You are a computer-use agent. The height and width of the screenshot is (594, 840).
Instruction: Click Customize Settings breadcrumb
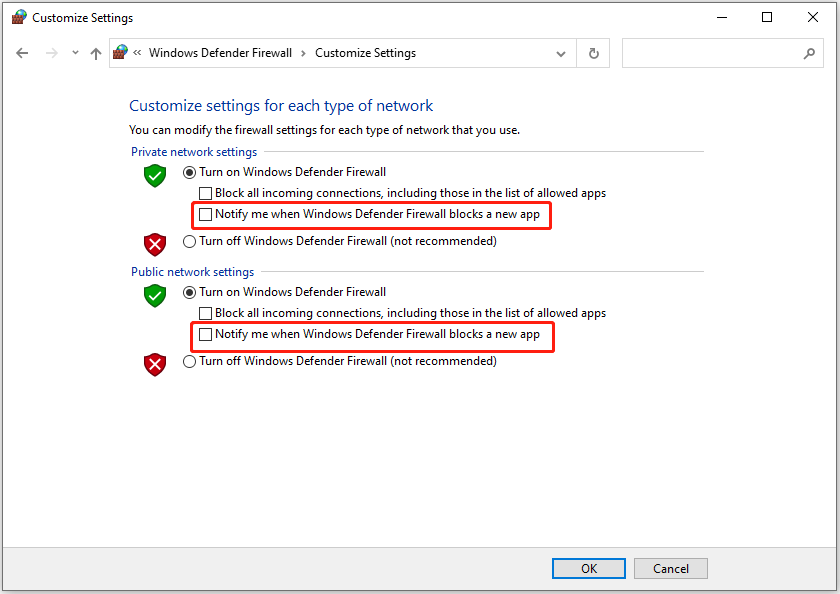click(x=365, y=53)
